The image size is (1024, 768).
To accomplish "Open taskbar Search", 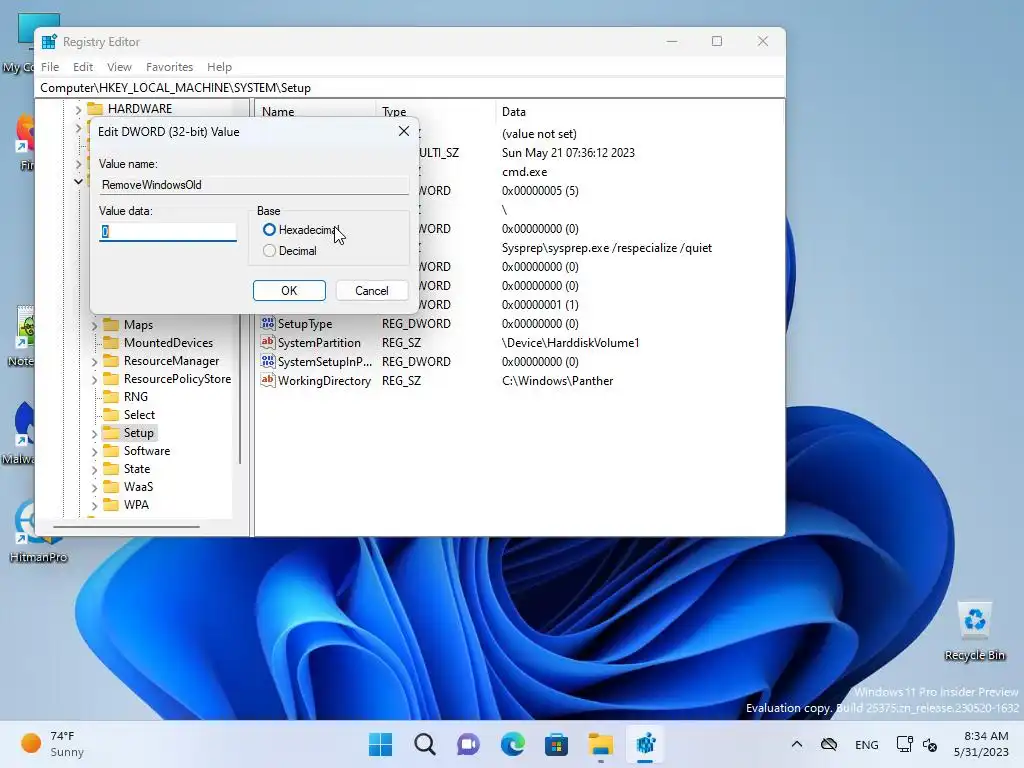I will pyautogui.click(x=424, y=744).
